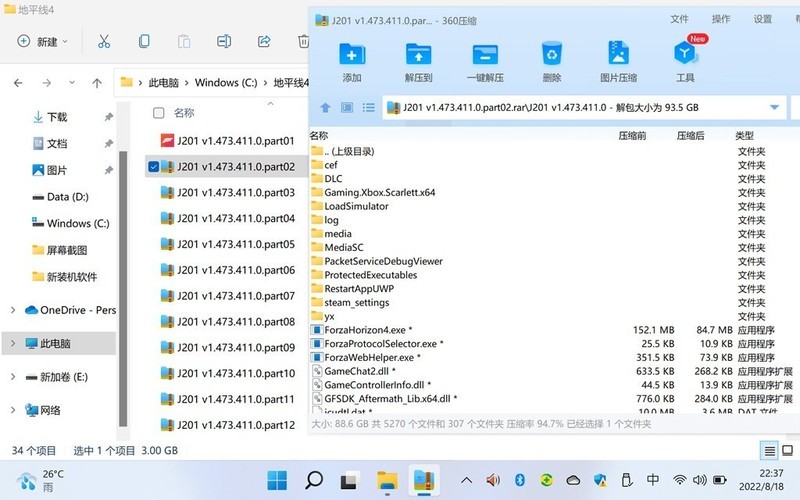Show hidden tray icons chevron on taskbar
The width and height of the screenshot is (800, 500).
coord(466,480)
